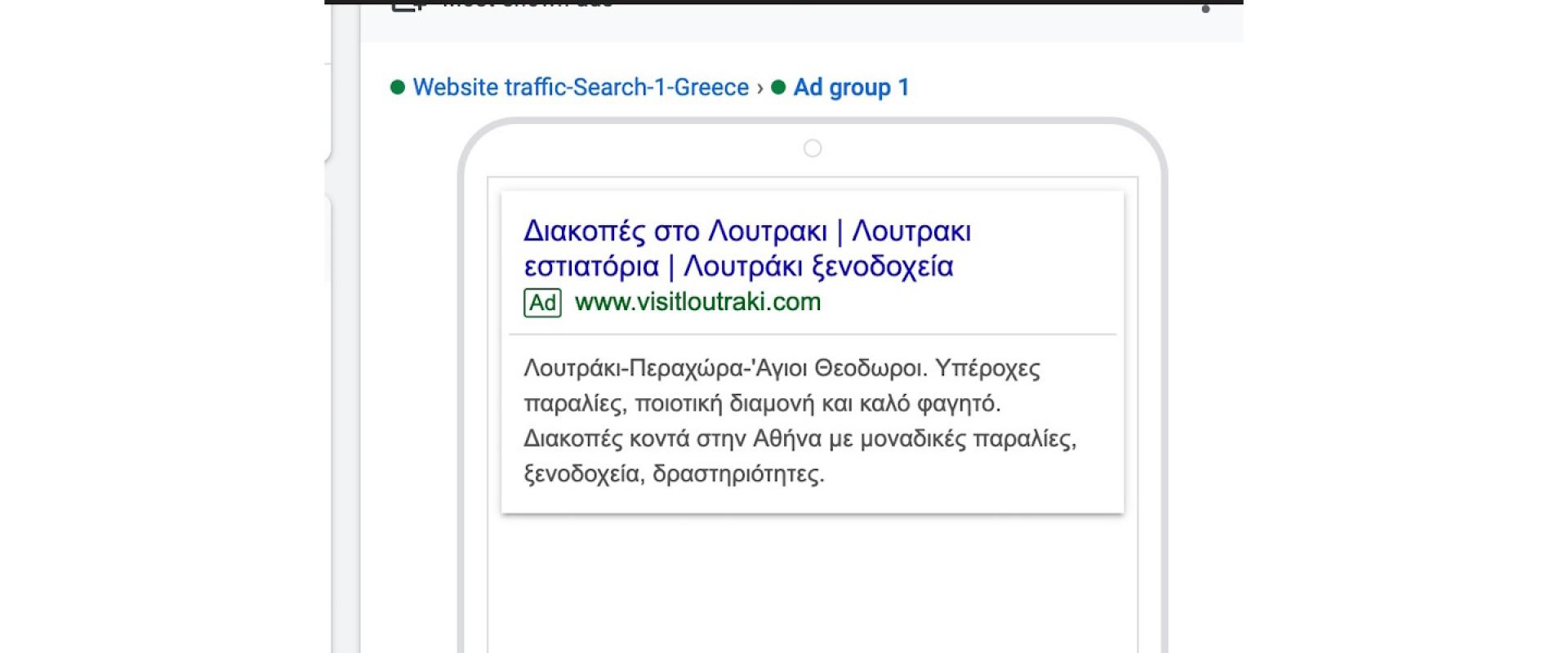The image size is (1568, 653).
Task: Click the breadcrumb chevron between campaign and ad group
Action: (760, 88)
